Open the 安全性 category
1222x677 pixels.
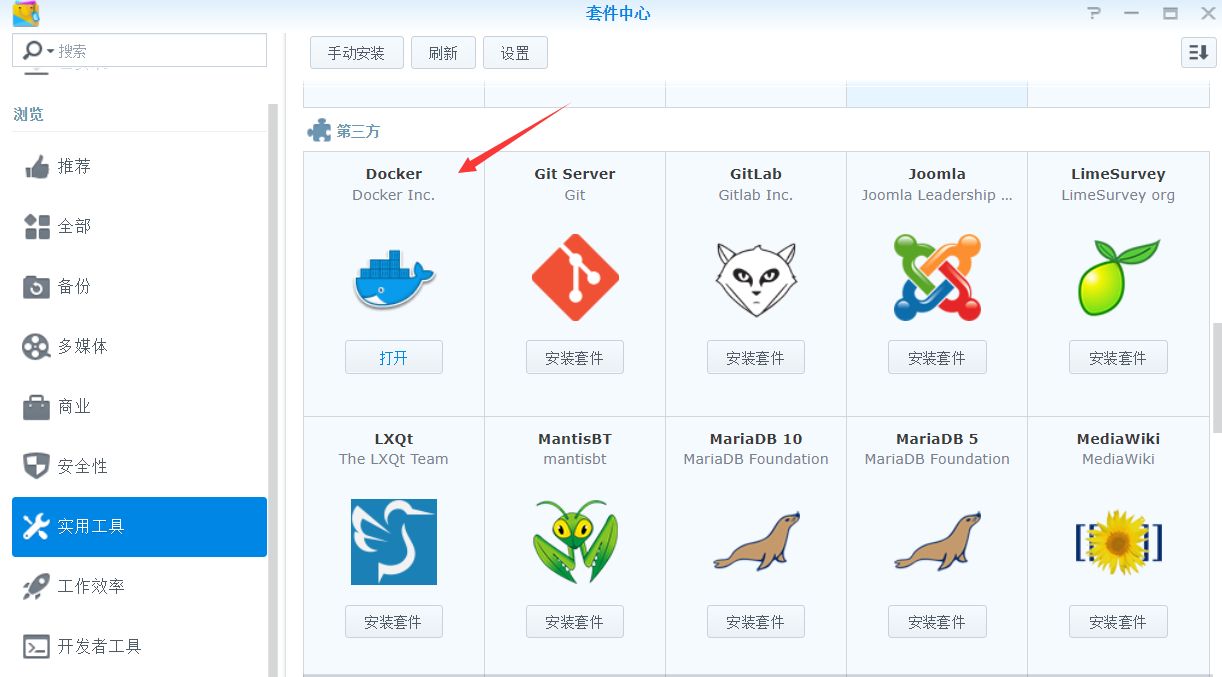tap(140, 466)
